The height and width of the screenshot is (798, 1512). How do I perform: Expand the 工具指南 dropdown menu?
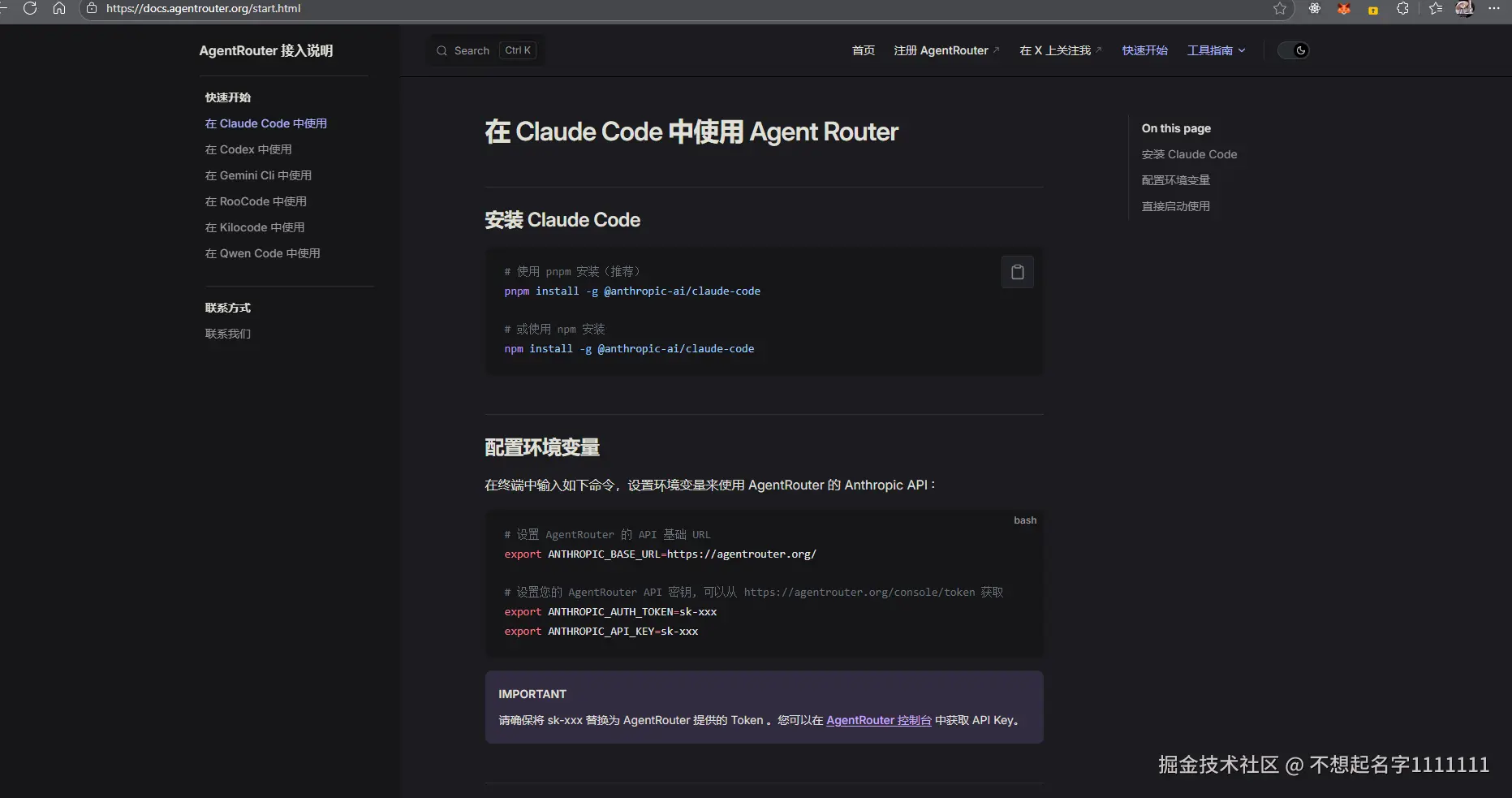tap(1216, 50)
